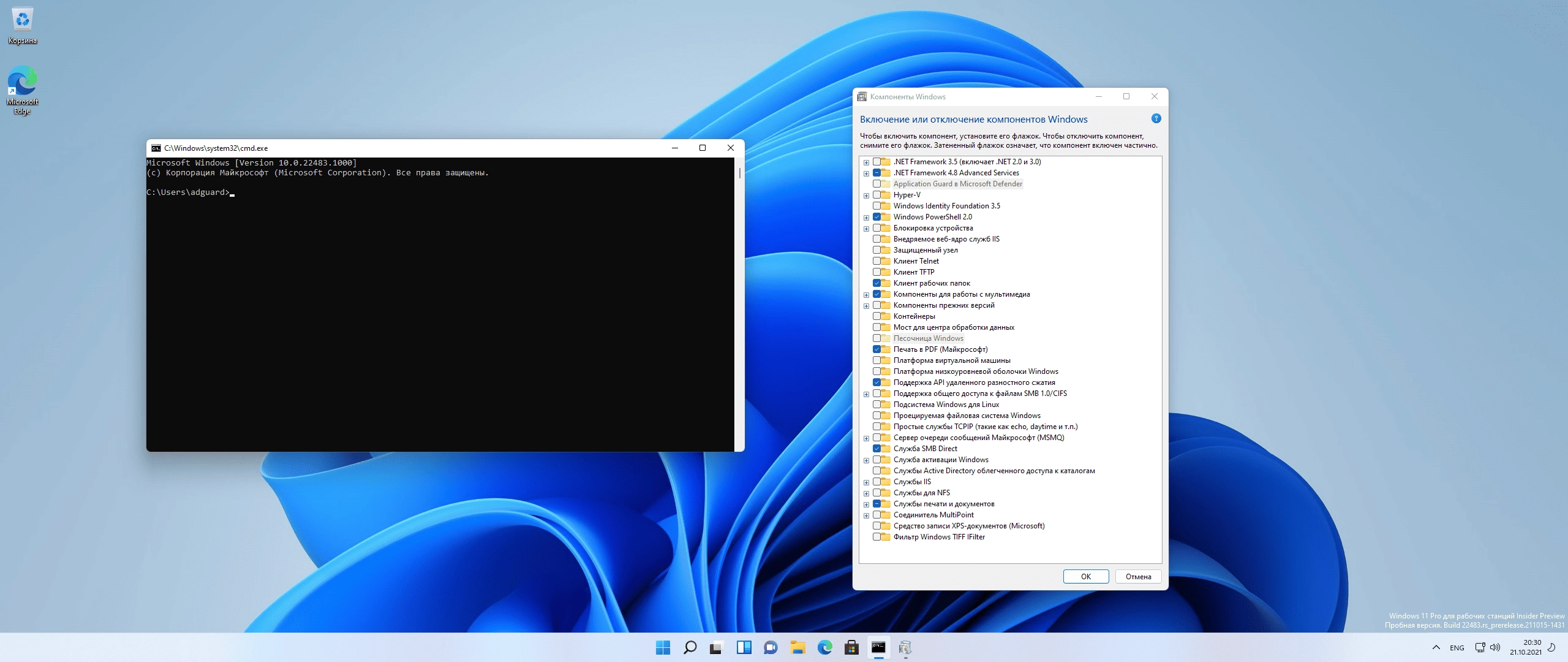
Task: Select Windows Identity Foundation 3.5 row
Action: [946, 206]
